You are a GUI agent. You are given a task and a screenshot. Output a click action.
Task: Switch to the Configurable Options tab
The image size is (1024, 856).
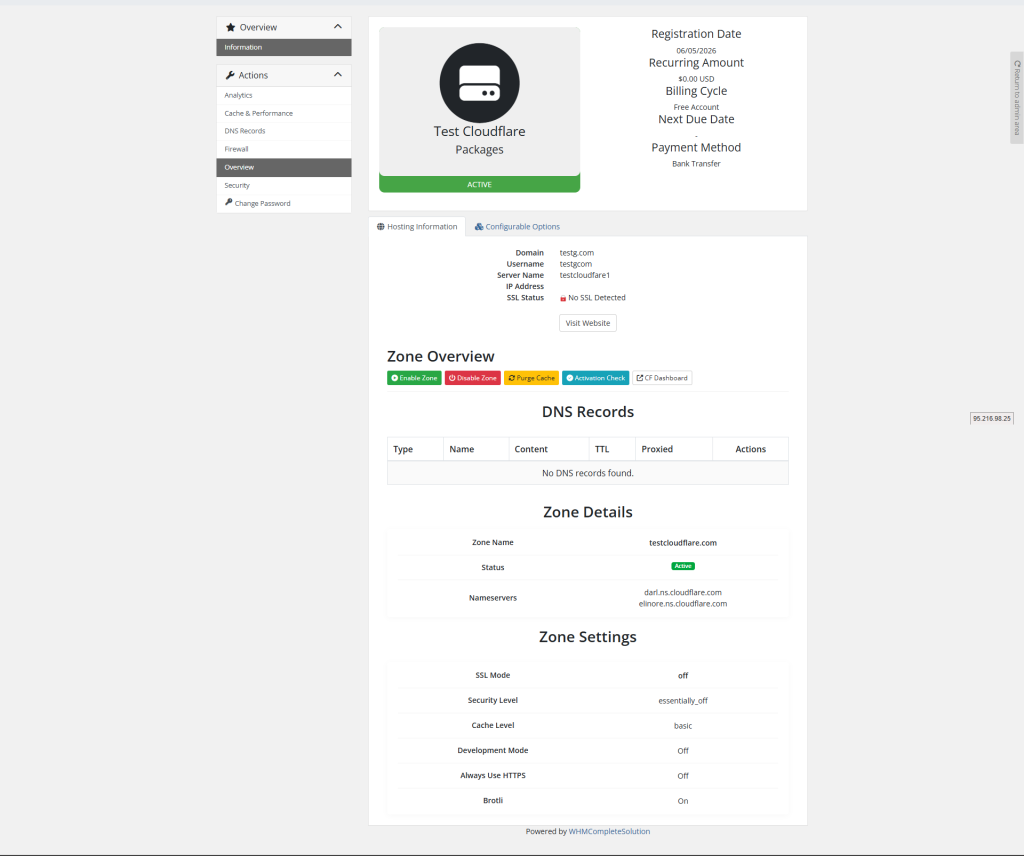517,227
